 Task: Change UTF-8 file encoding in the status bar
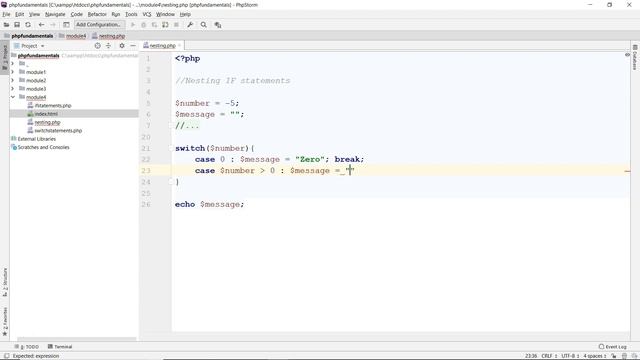pos(570,356)
